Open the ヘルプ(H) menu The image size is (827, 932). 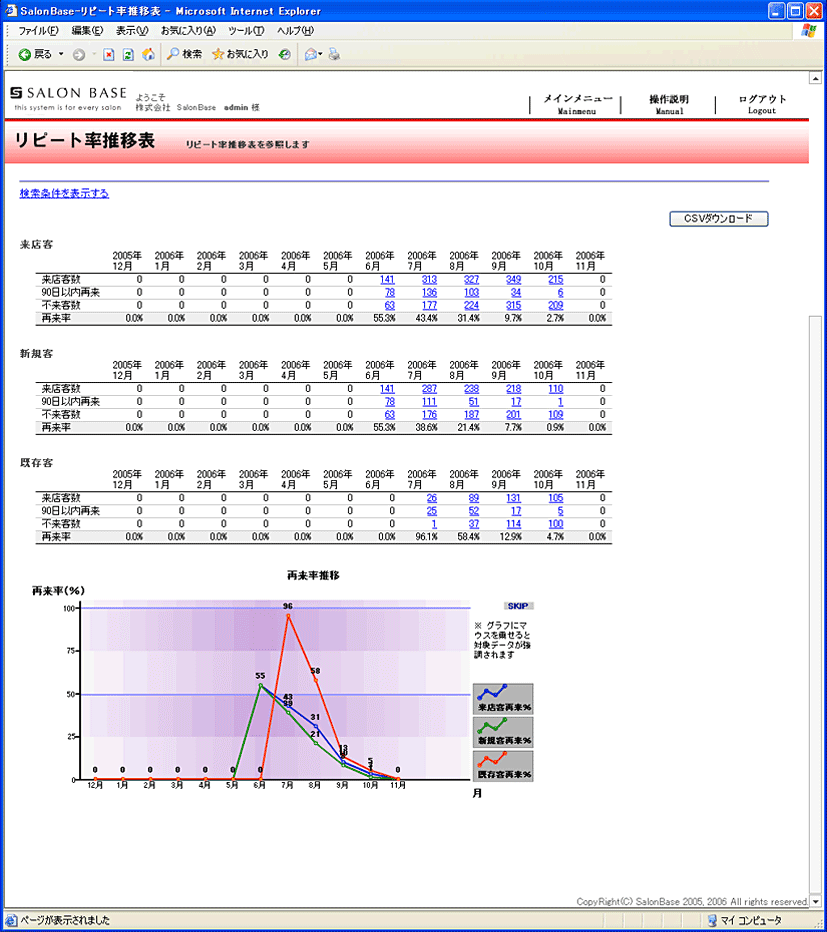[x=295, y=30]
